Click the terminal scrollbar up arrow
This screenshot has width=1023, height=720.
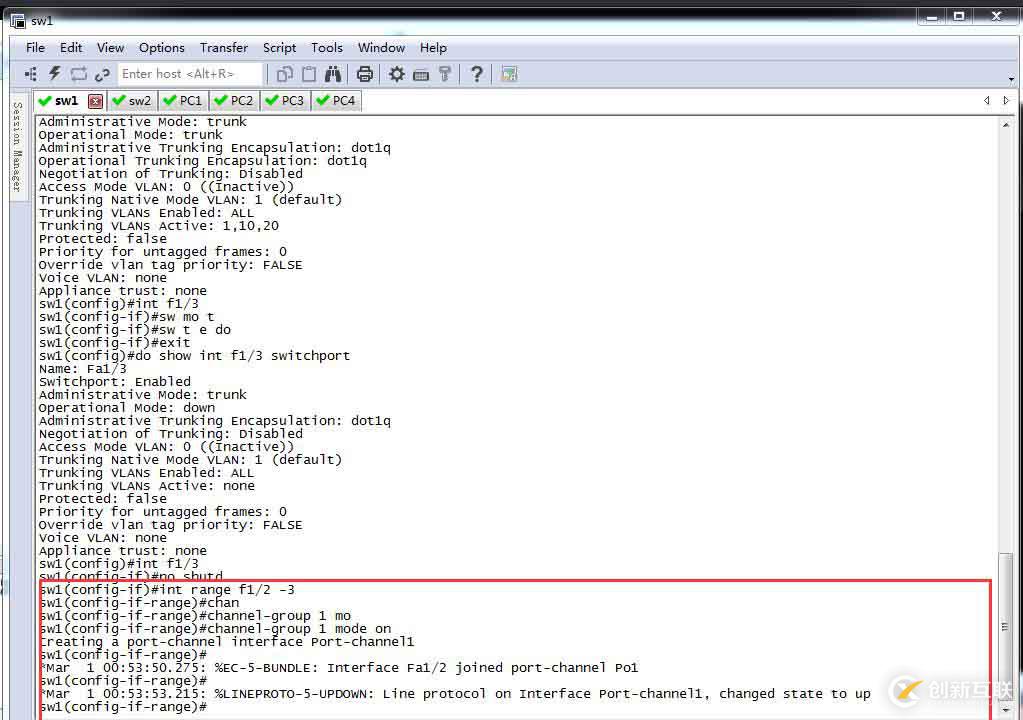point(1006,125)
